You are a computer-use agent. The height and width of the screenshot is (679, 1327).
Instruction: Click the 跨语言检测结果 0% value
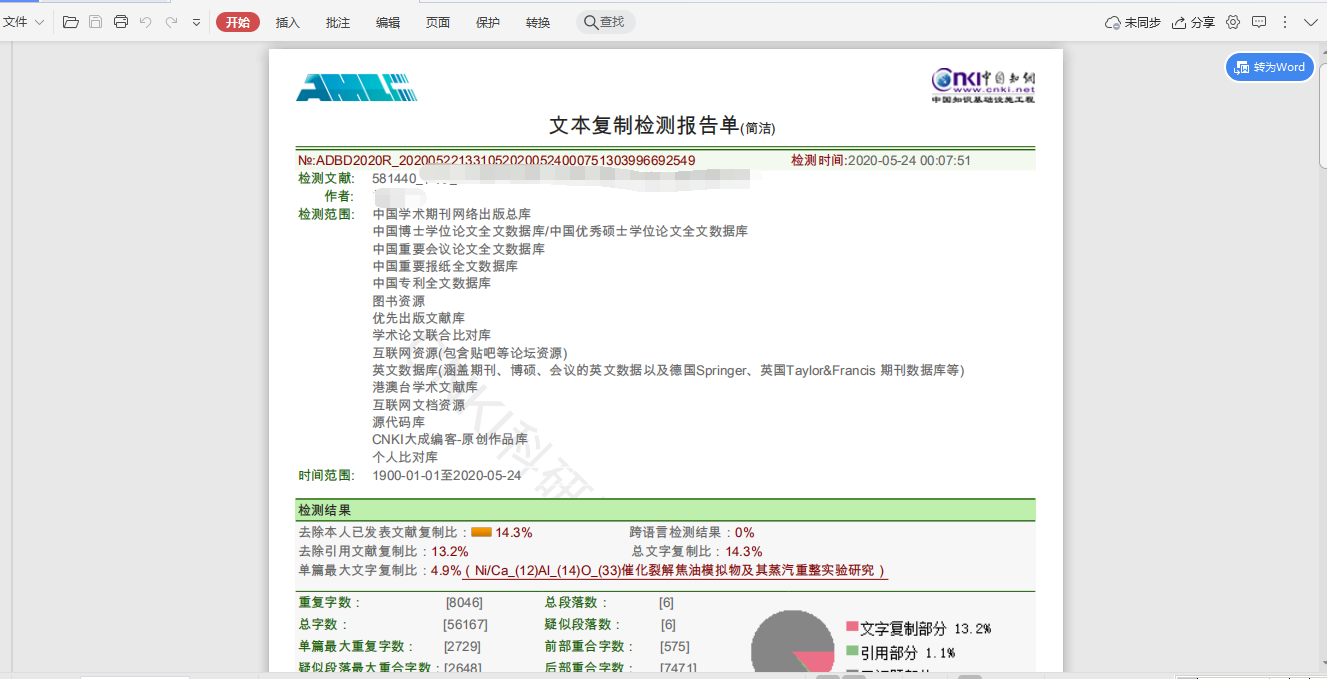745,532
